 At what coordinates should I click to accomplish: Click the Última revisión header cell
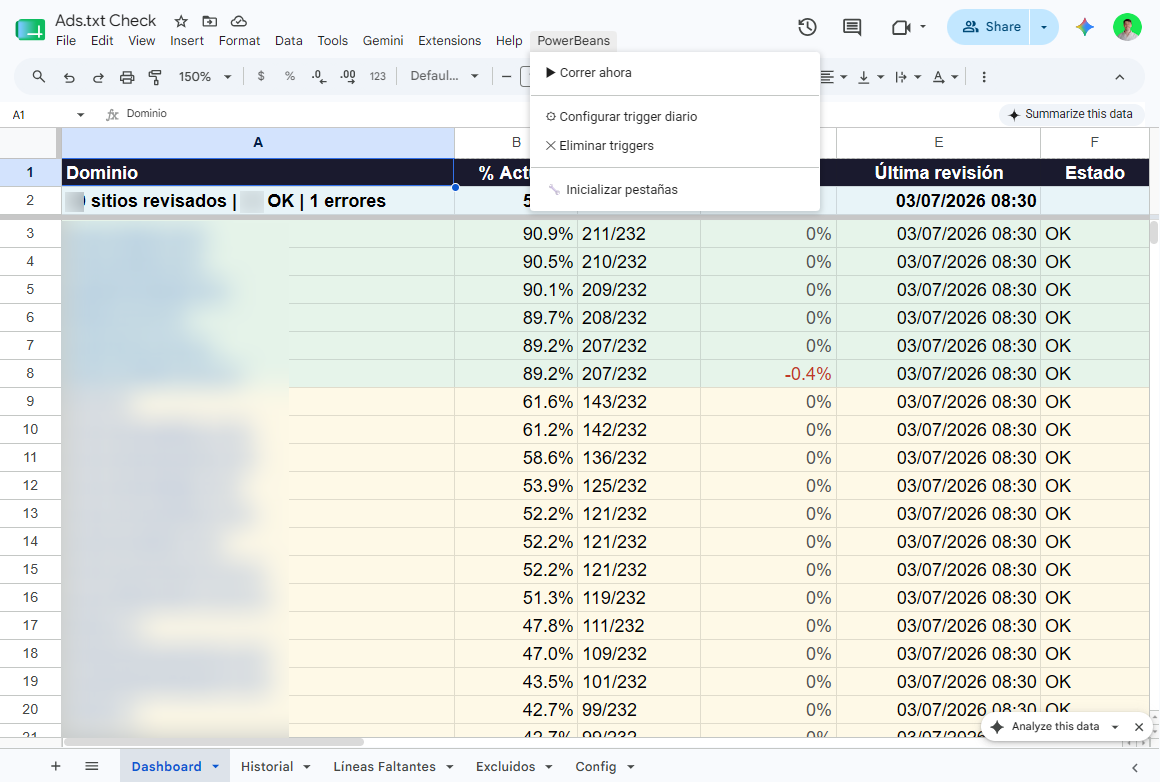point(938,172)
